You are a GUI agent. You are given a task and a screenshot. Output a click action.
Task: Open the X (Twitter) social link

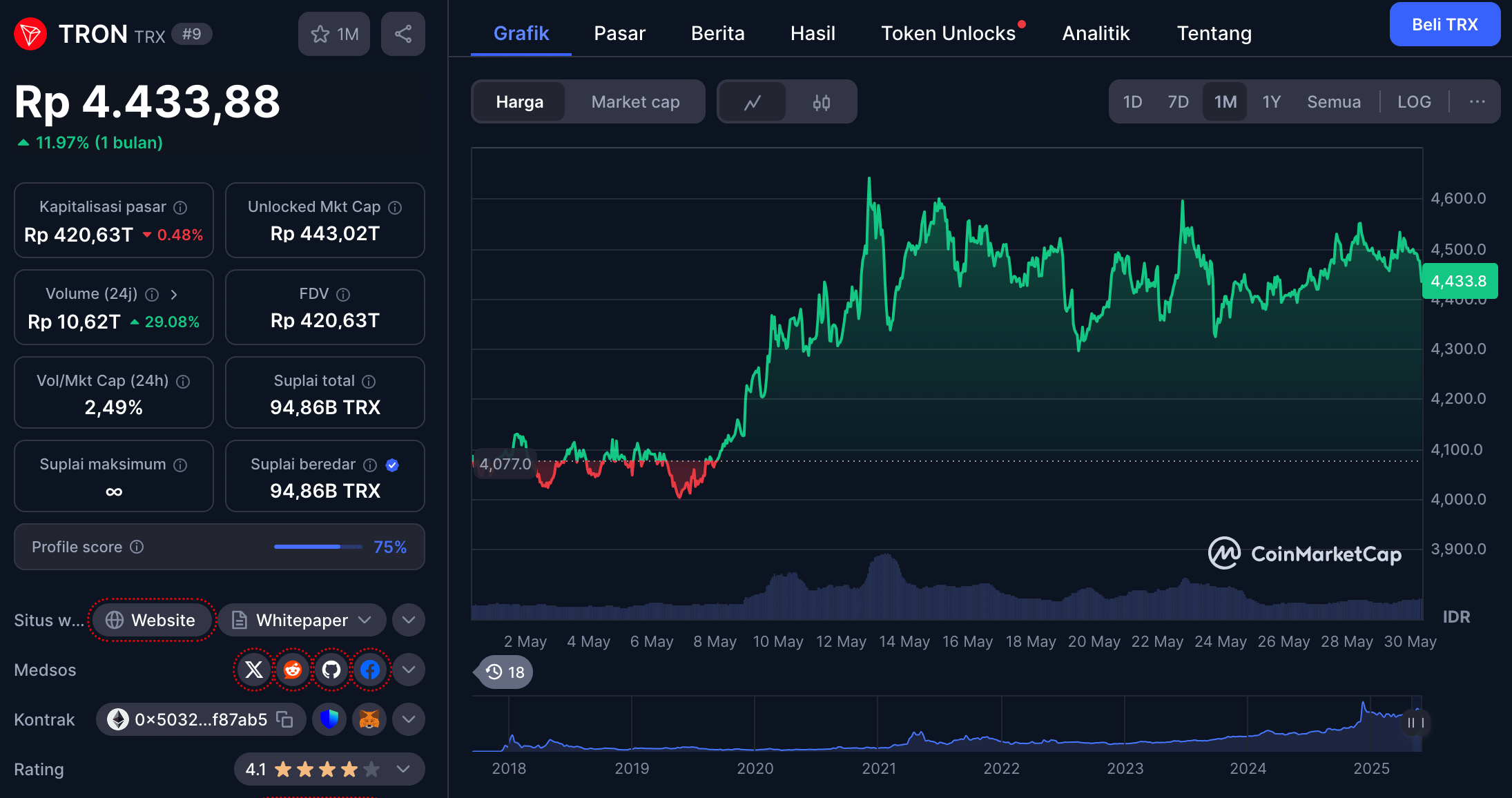point(254,670)
